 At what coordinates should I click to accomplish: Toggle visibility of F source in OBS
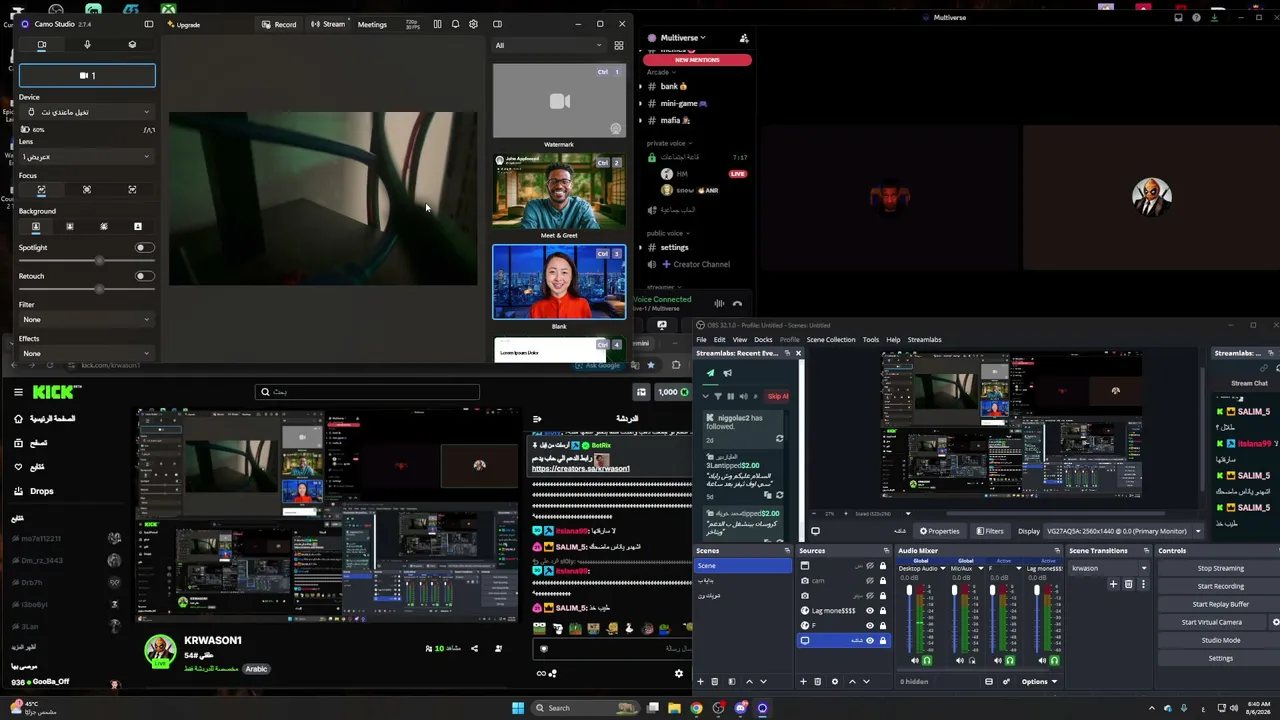(869, 625)
